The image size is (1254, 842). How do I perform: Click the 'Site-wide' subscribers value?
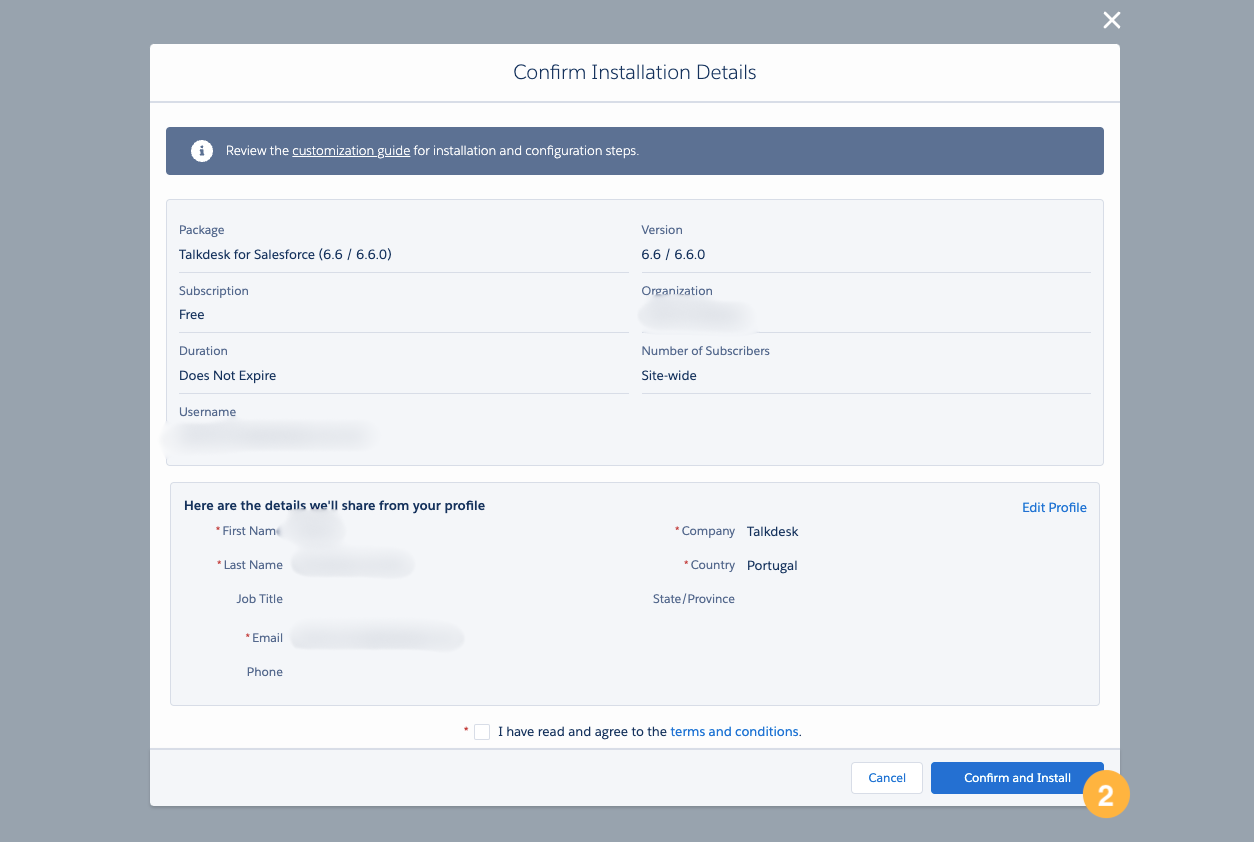click(x=669, y=376)
